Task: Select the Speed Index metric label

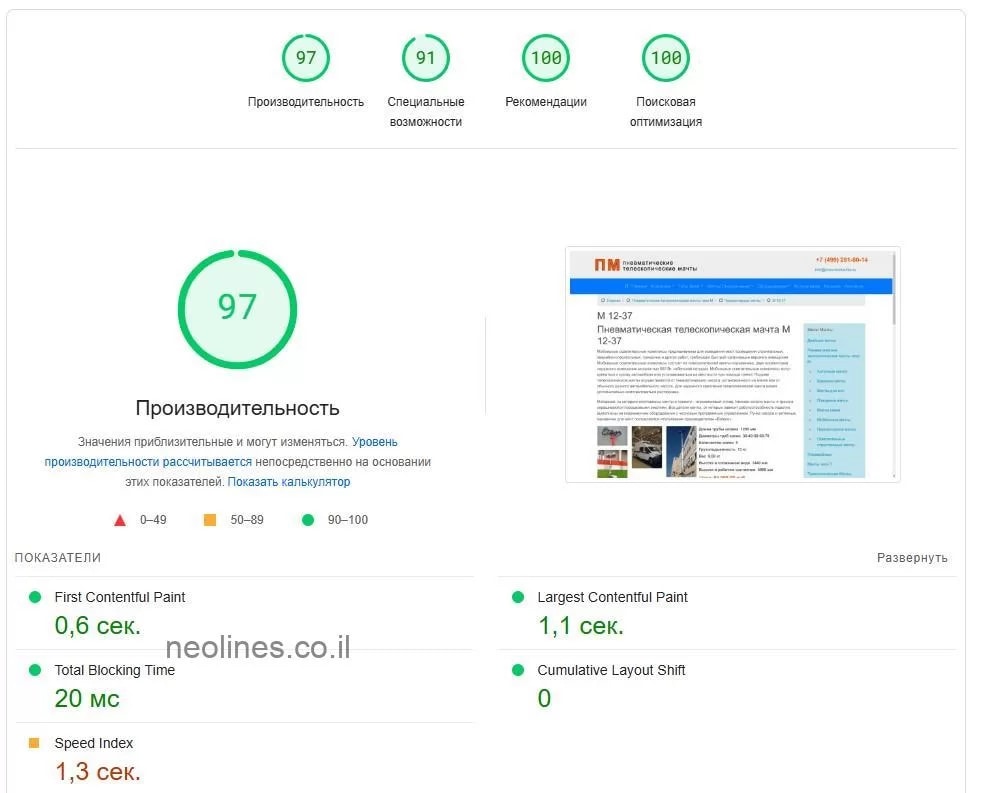Action: coord(94,743)
